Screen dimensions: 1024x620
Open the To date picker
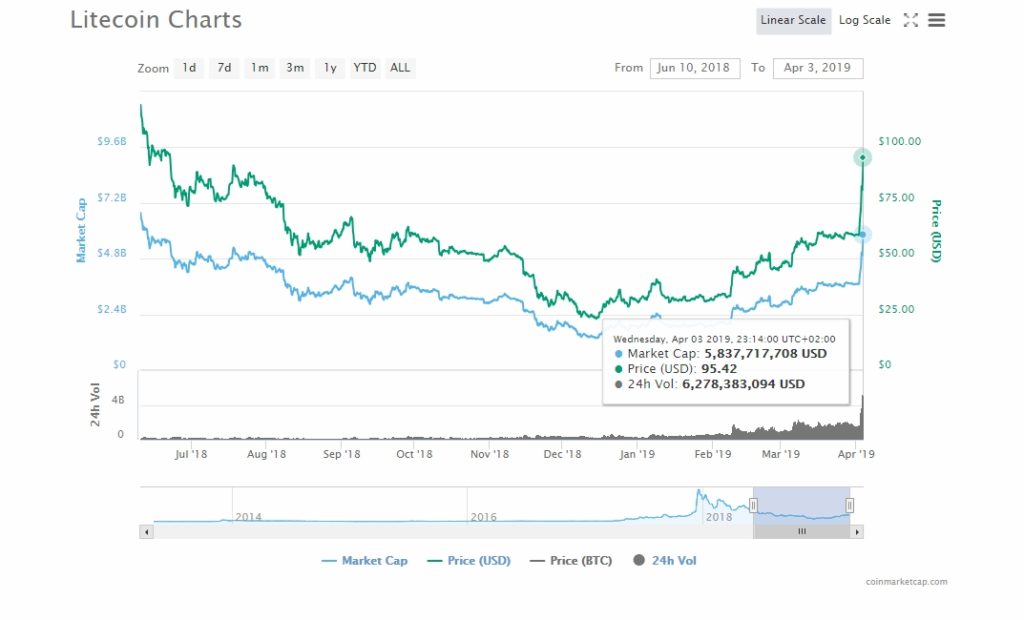click(818, 68)
